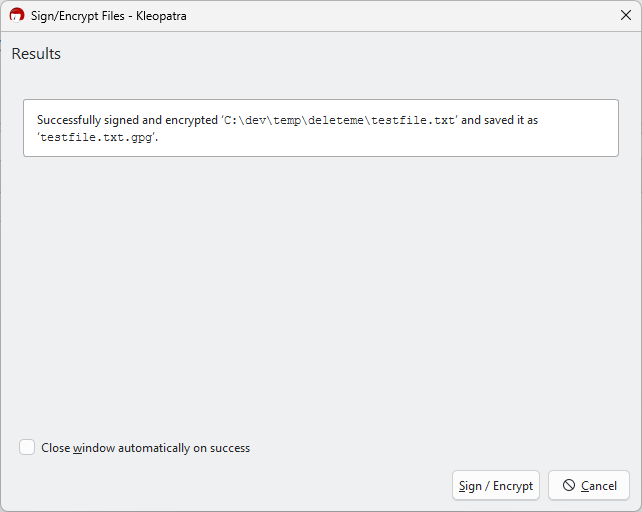Screen dimensions: 642x512
Task: Click the word 'Encrypt' on Sign / Encrypt button
Action: click(x=512, y=486)
